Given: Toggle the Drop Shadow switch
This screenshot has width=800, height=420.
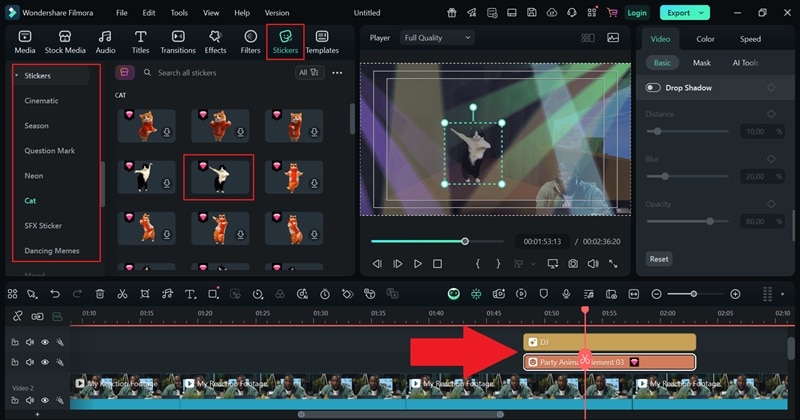Looking at the screenshot, I should click(x=653, y=88).
